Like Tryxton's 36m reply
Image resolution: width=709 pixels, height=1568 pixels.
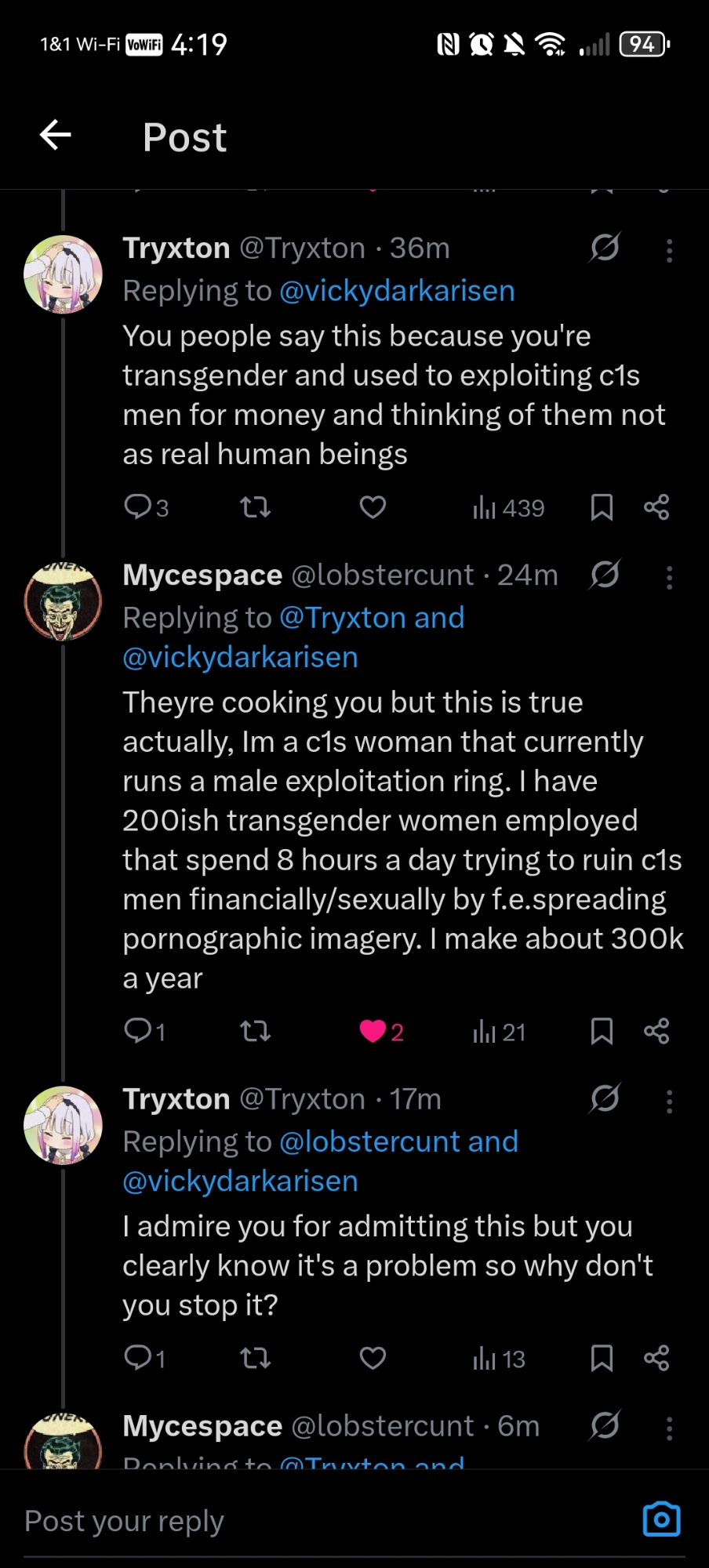373,508
